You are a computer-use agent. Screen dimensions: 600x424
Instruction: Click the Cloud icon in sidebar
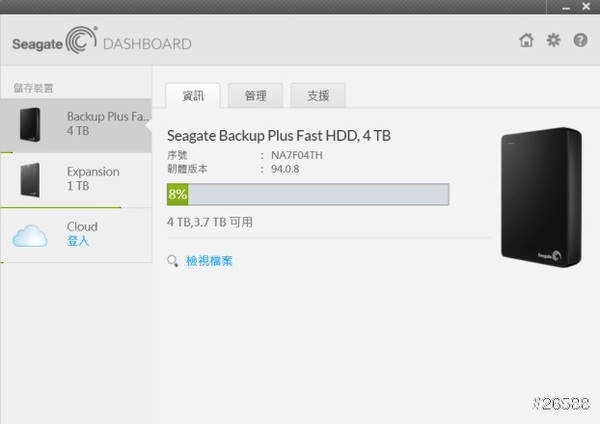click(30, 235)
